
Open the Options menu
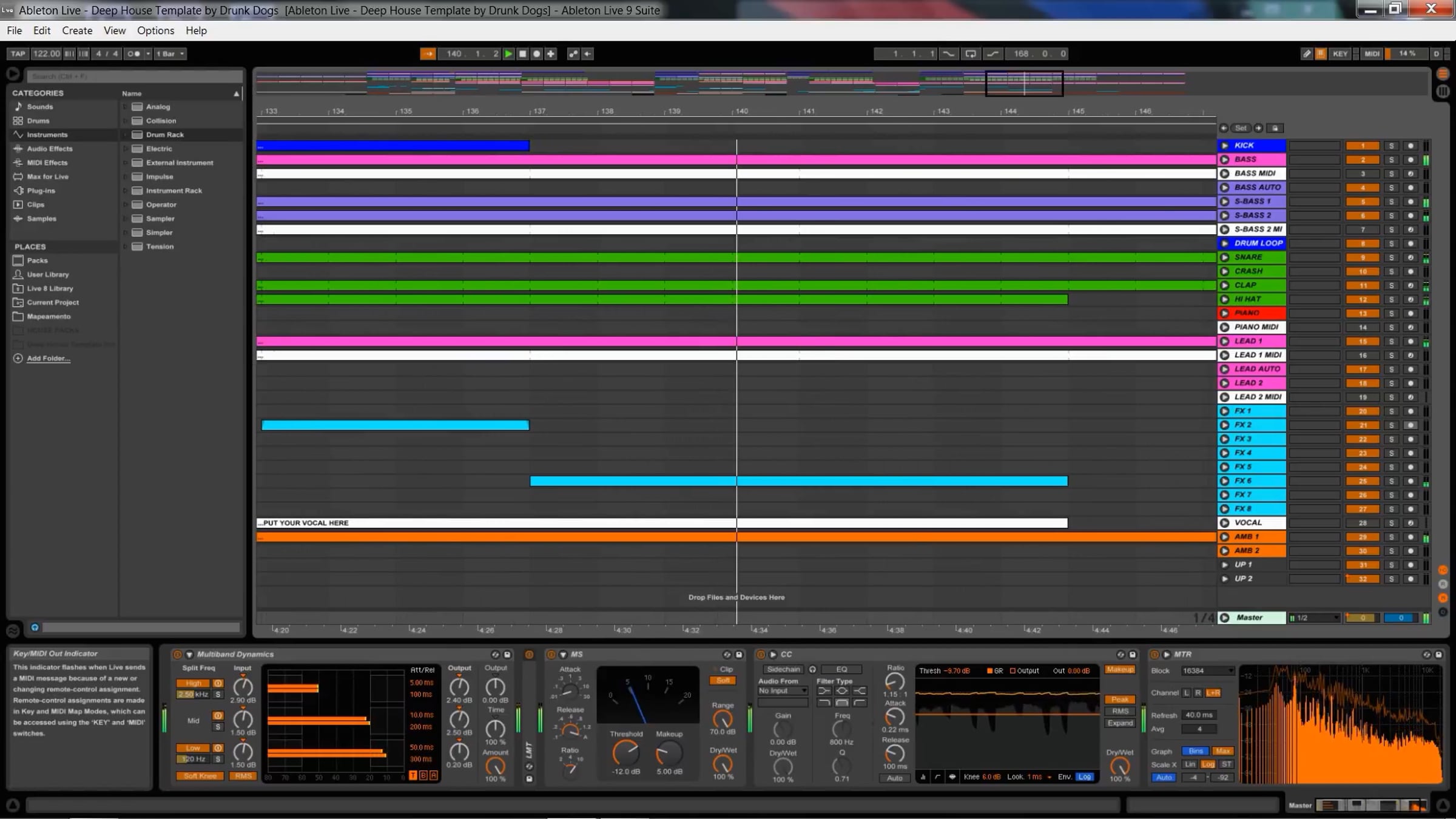coord(155,30)
